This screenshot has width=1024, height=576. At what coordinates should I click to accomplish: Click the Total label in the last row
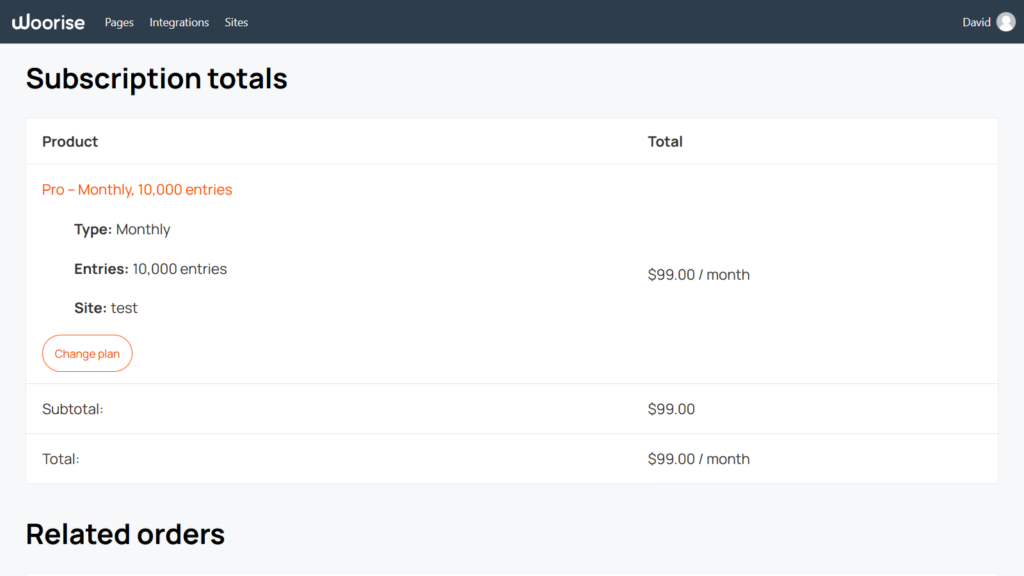61,459
